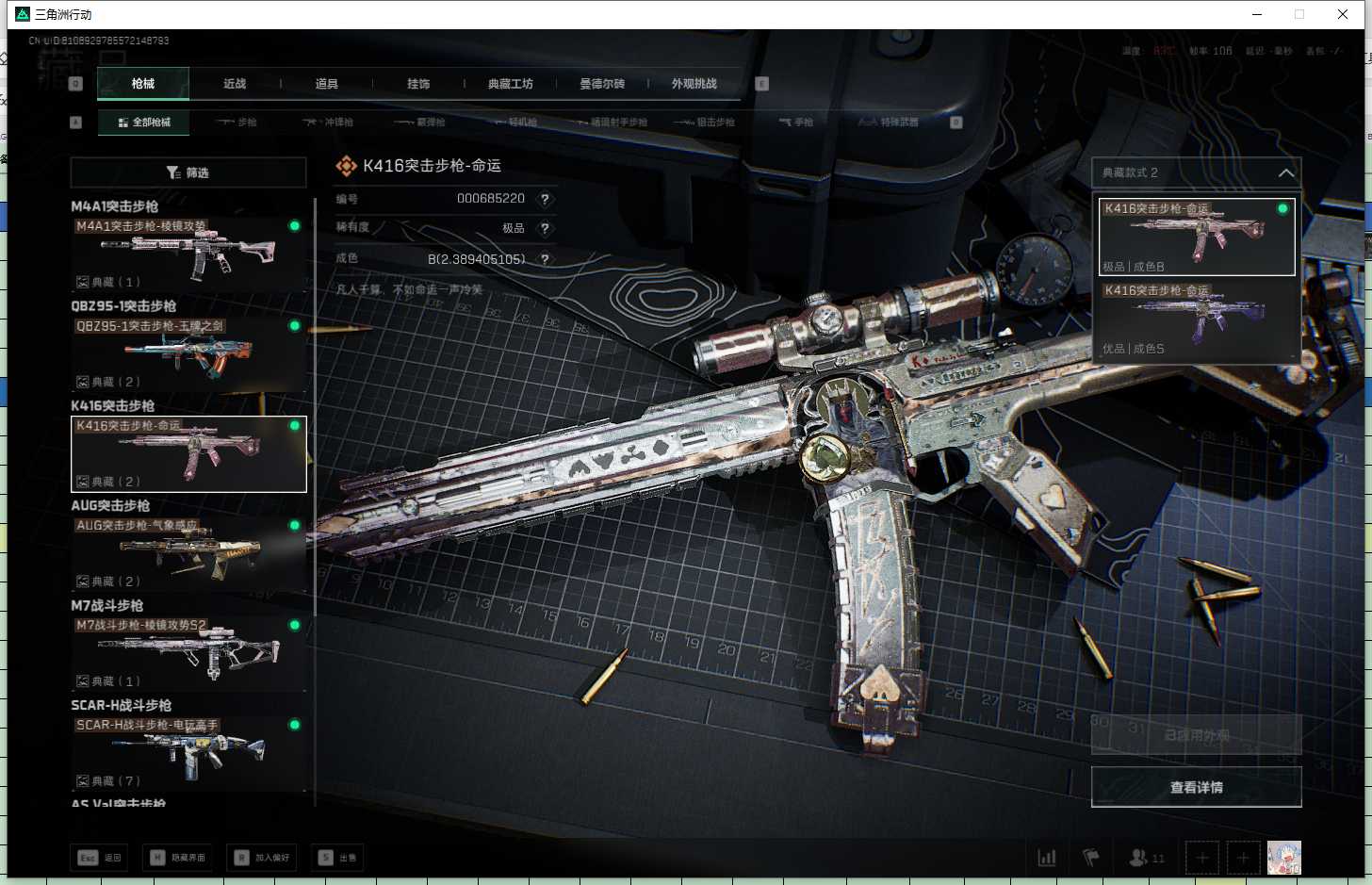
Task: Select the M4A1 棱镜攻势 skin entry
Action: (x=188, y=254)
